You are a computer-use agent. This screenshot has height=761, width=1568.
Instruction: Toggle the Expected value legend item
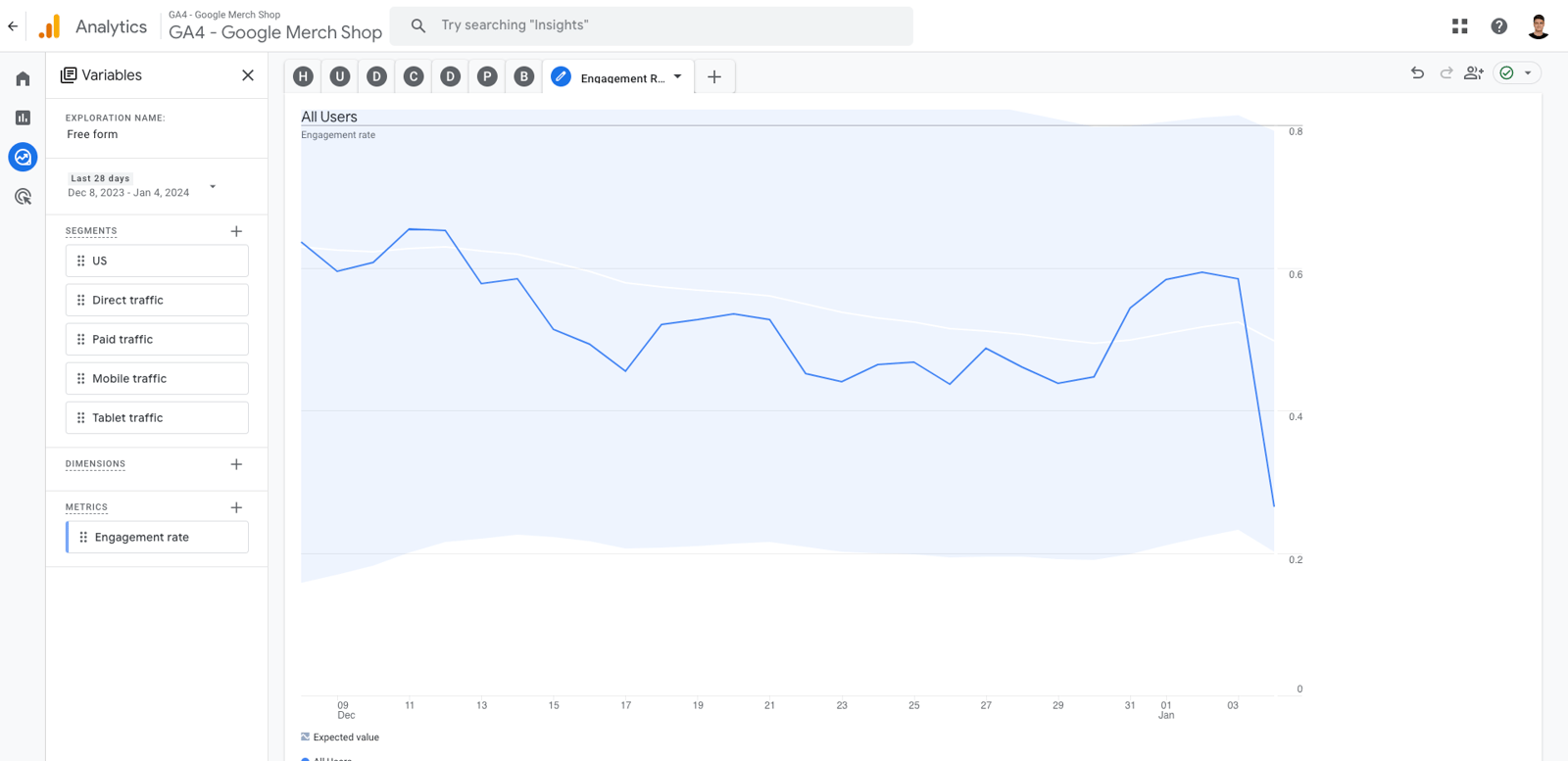tap(340, 737)
